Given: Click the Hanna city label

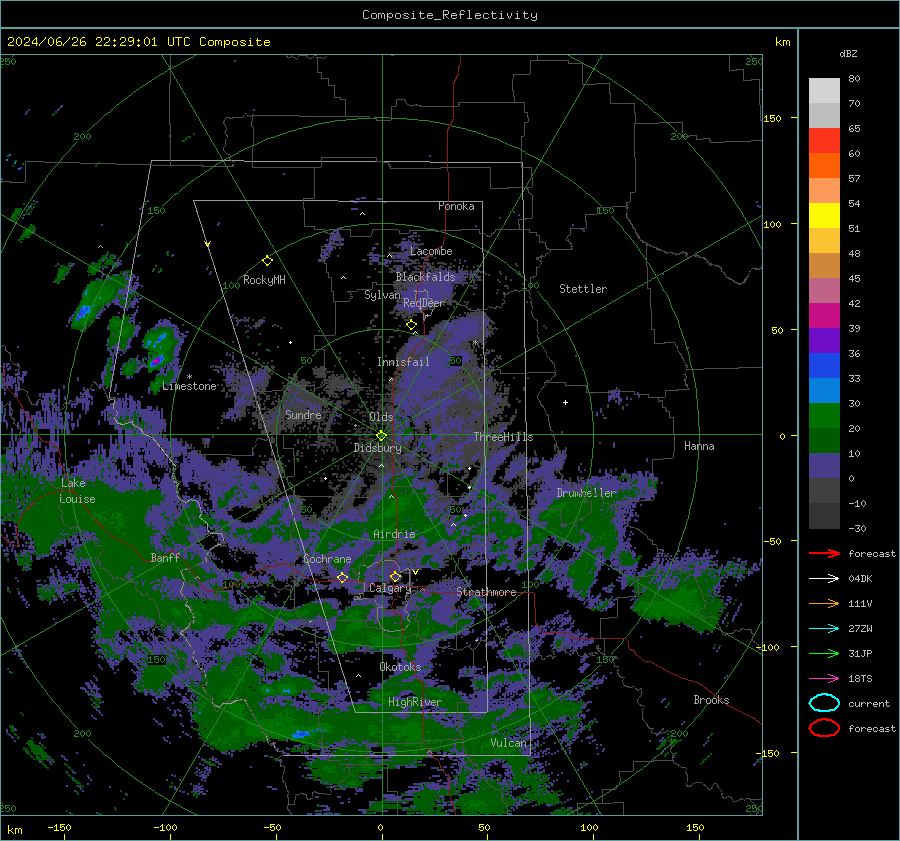Looking at the screenshot, I should coord(699,446).
